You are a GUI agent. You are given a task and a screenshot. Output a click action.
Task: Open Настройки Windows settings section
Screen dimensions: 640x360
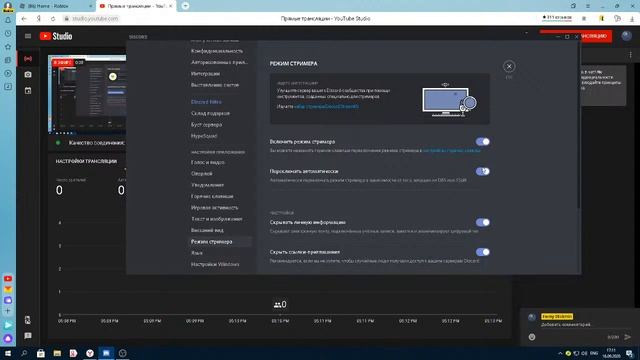215,264
